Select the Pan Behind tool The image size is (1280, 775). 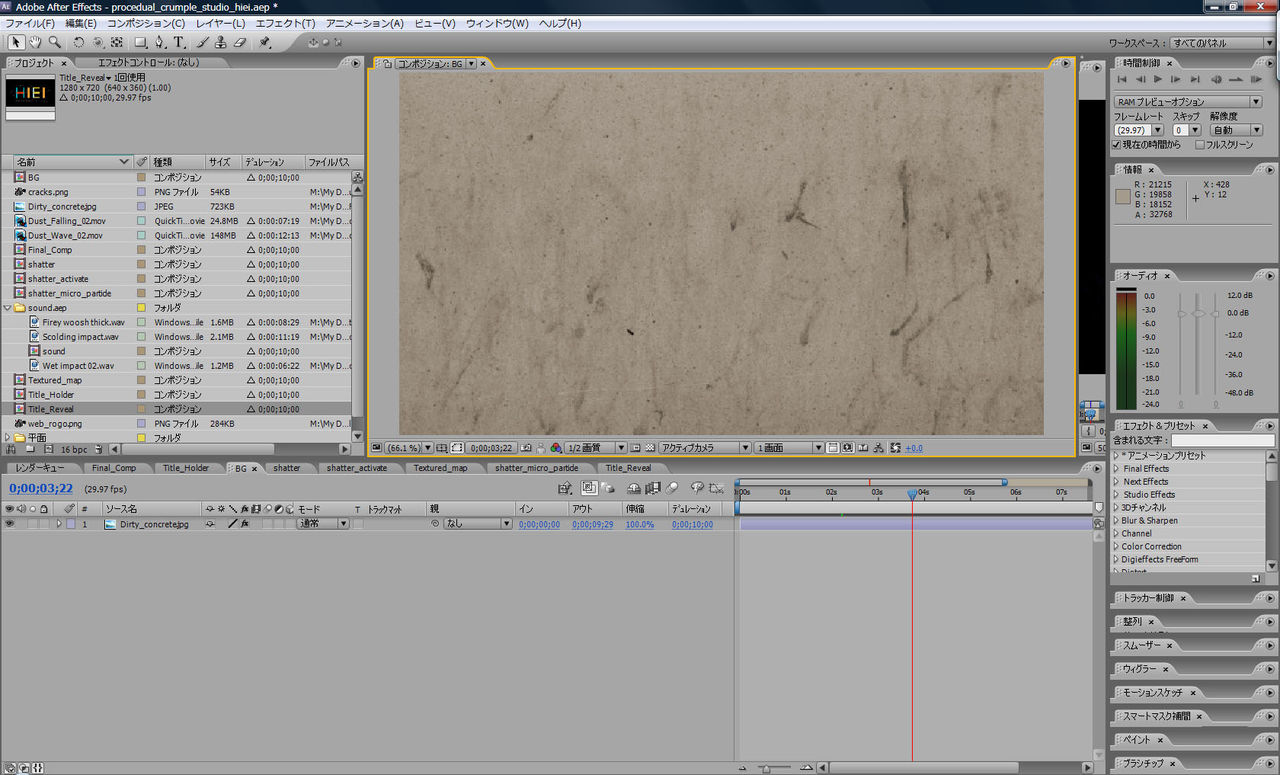coord(117,42)
